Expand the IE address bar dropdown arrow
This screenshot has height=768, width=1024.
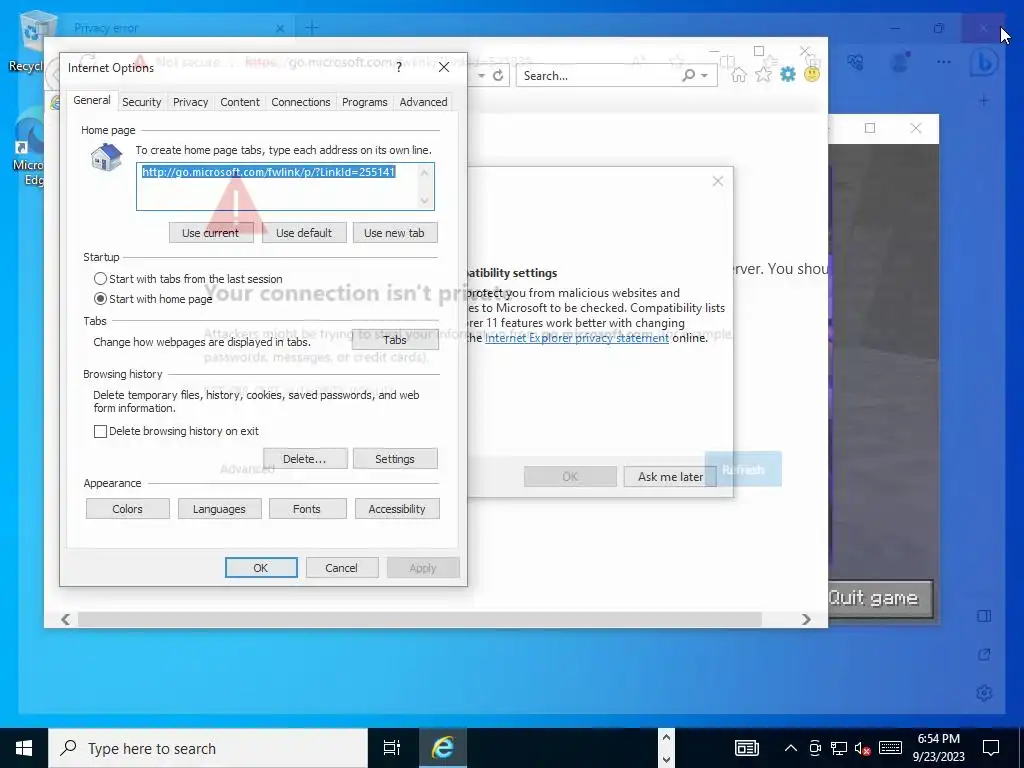(x=481, y=76)
